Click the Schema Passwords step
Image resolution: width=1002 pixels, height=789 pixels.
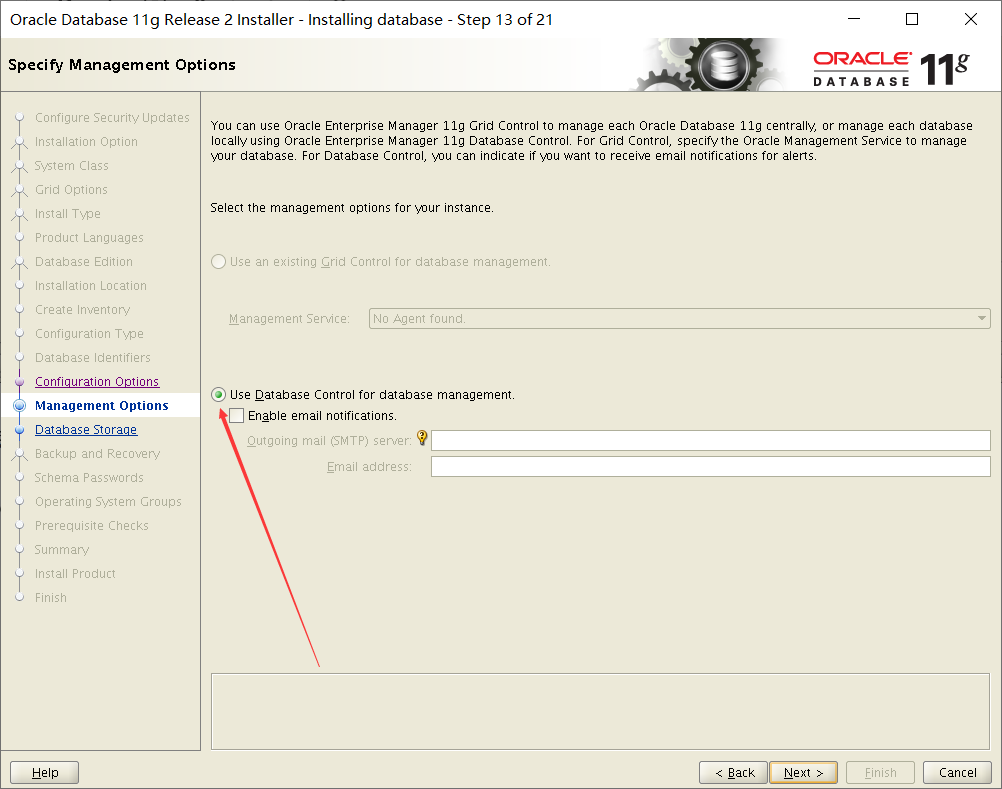pyautogui.click(x=89, y=477)
